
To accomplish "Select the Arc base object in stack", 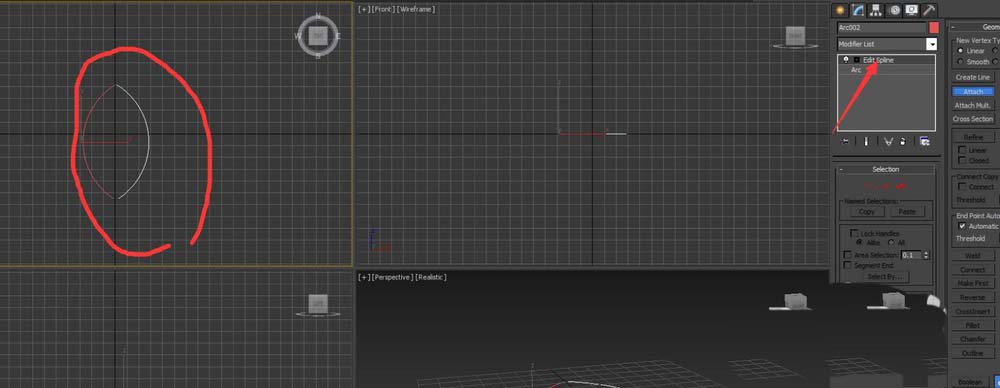I will [856, 70].
